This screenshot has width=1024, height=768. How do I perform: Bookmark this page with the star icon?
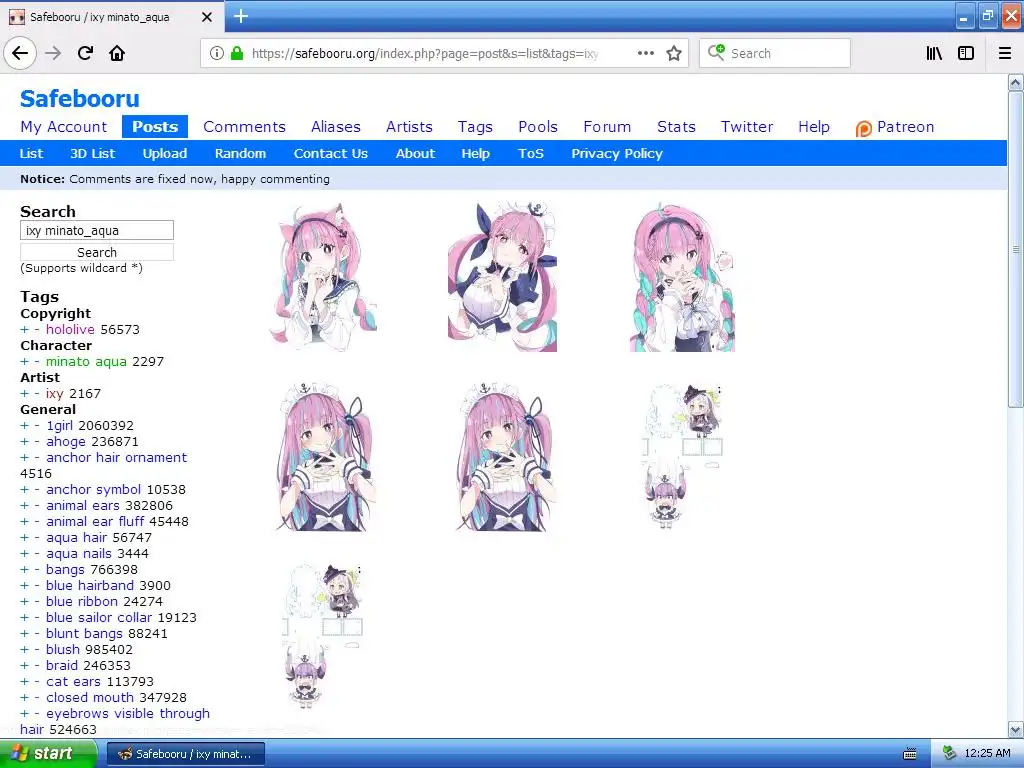[674, 53]
